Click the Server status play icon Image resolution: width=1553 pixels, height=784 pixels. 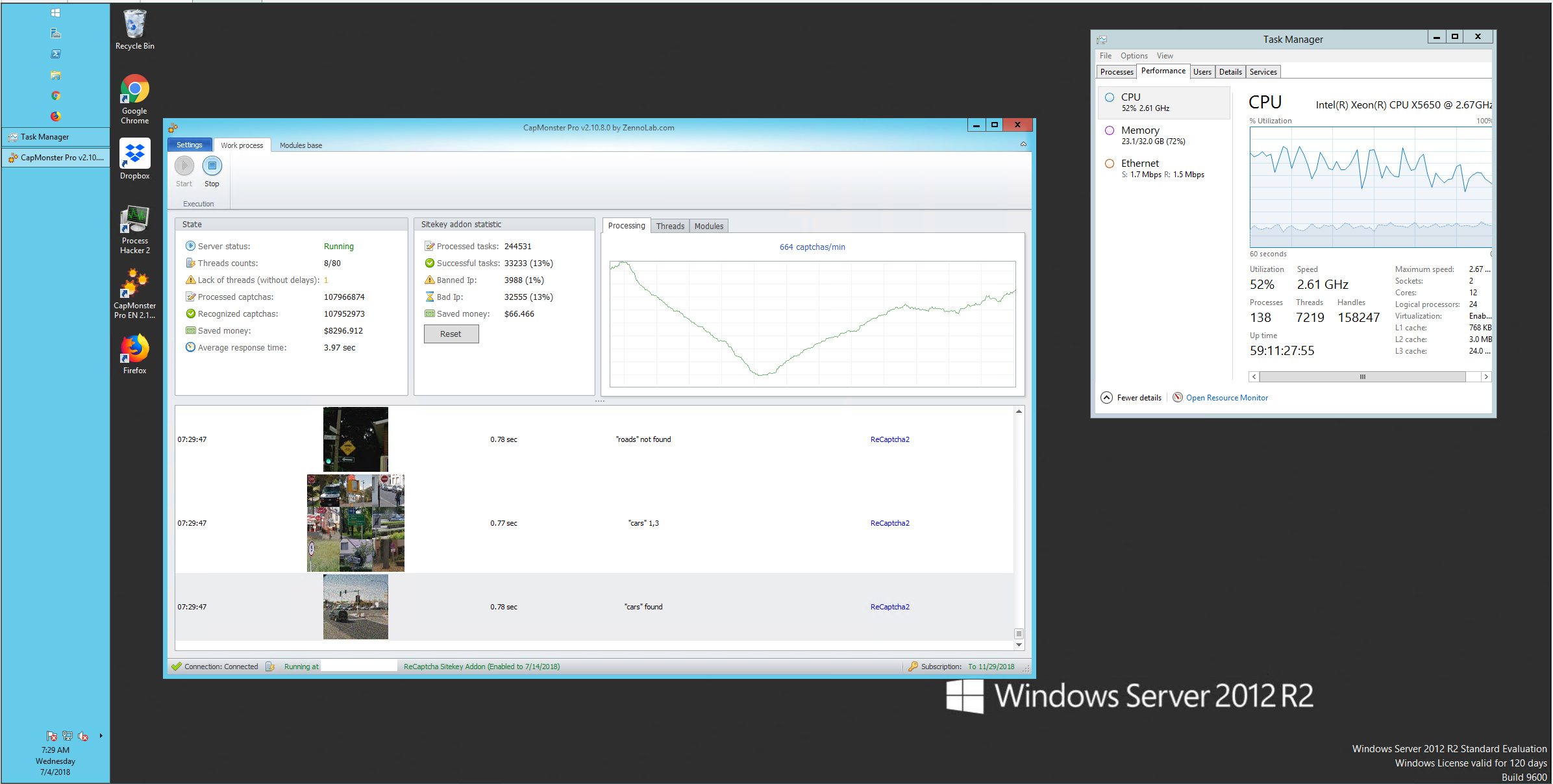click(x=190, y=246)
